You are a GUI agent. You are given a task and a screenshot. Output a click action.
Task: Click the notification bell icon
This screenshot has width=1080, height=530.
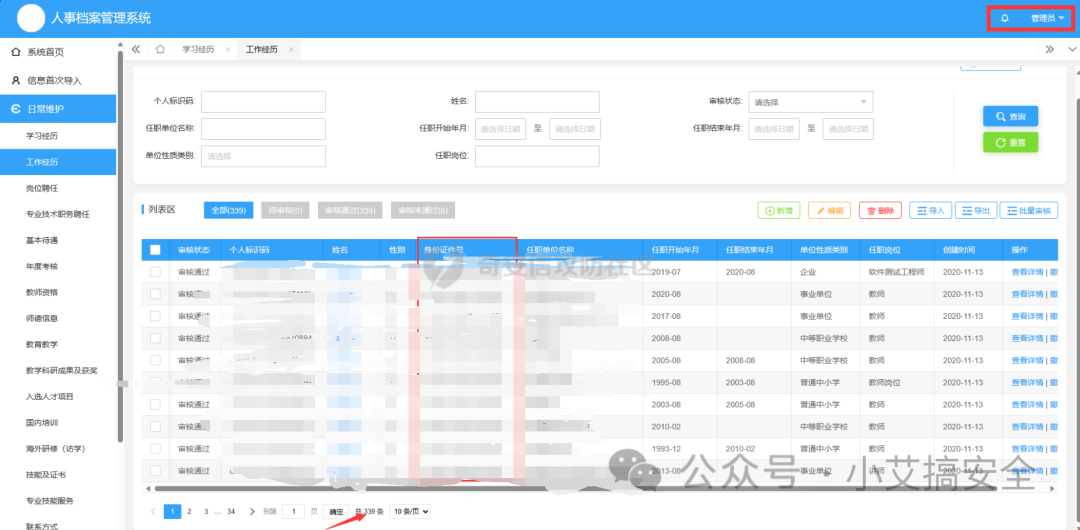click(x=1004, y=19)
